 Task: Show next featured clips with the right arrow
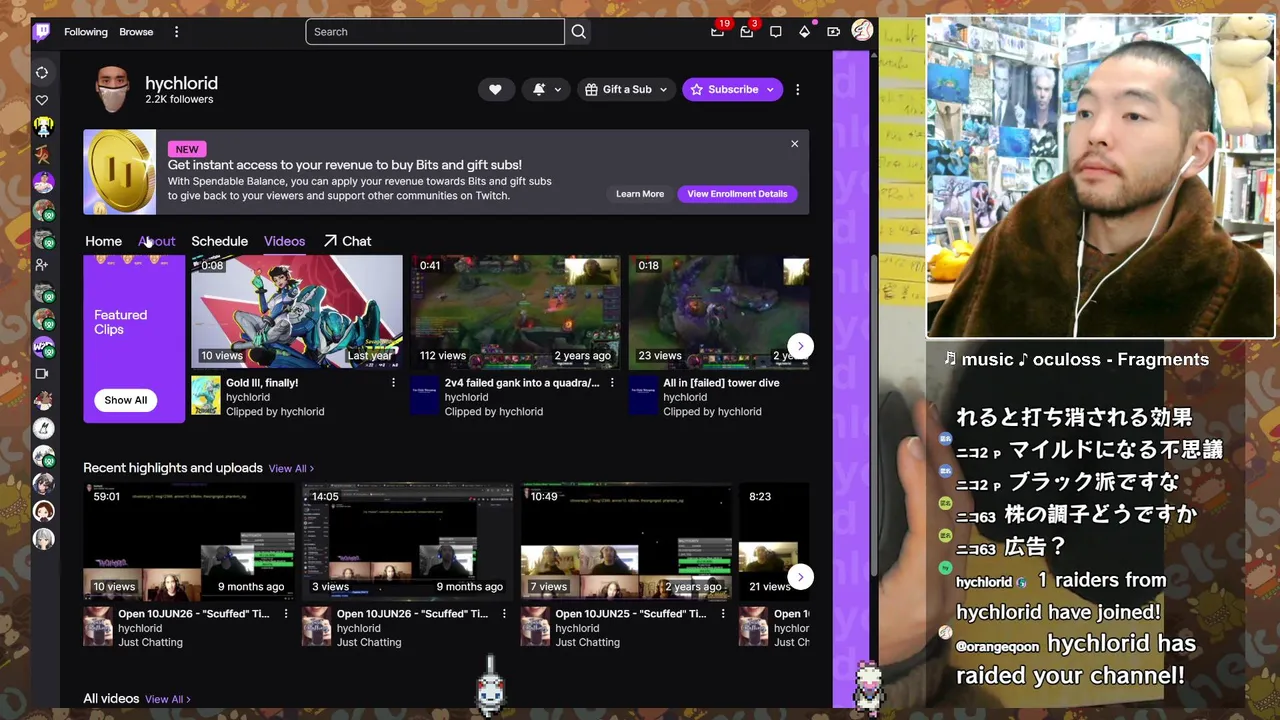(x=800, y=346)
